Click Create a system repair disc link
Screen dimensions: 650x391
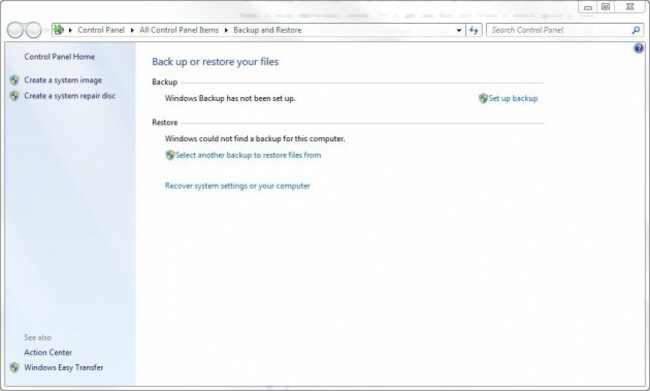pyautogui.click(x=70, y=96)
